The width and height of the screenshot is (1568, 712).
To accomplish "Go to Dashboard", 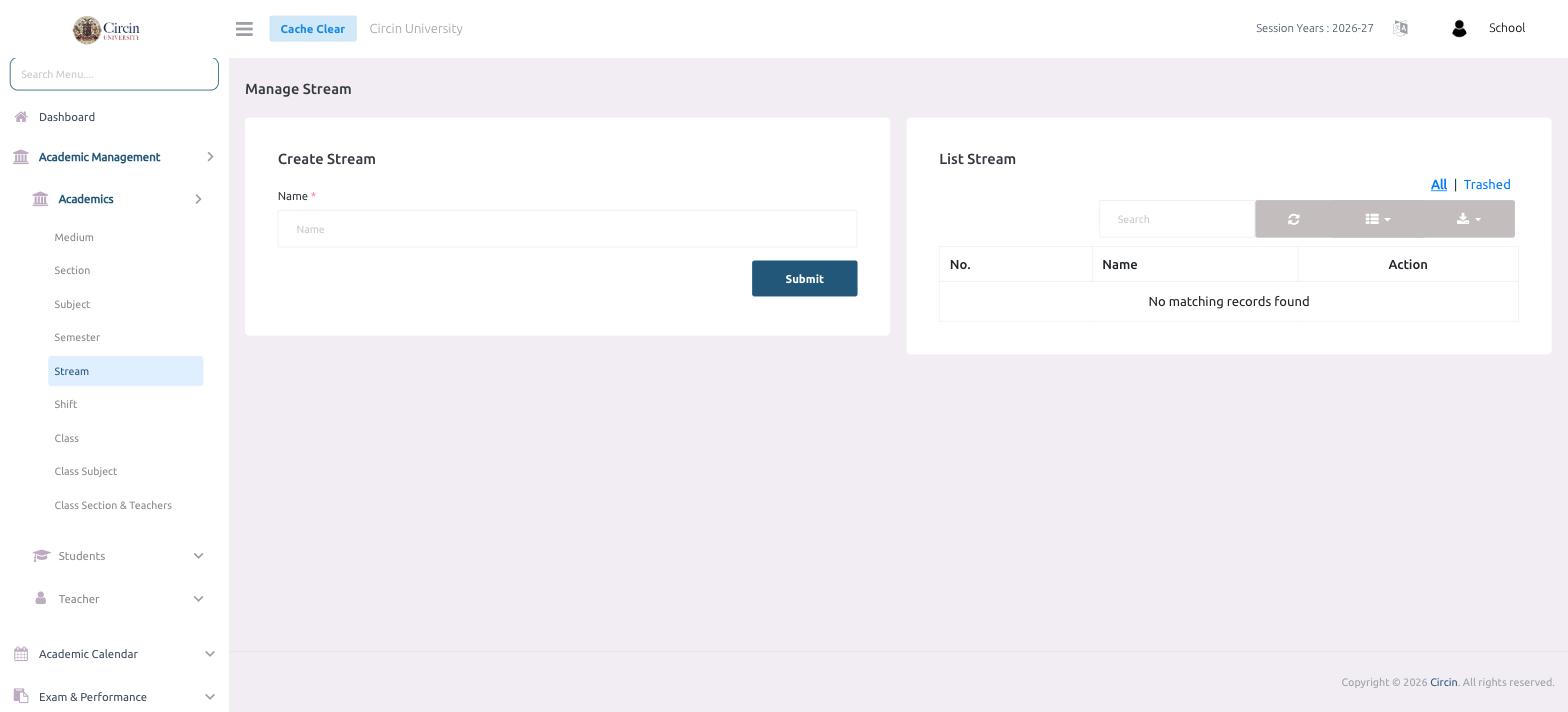I will (67, 117).
